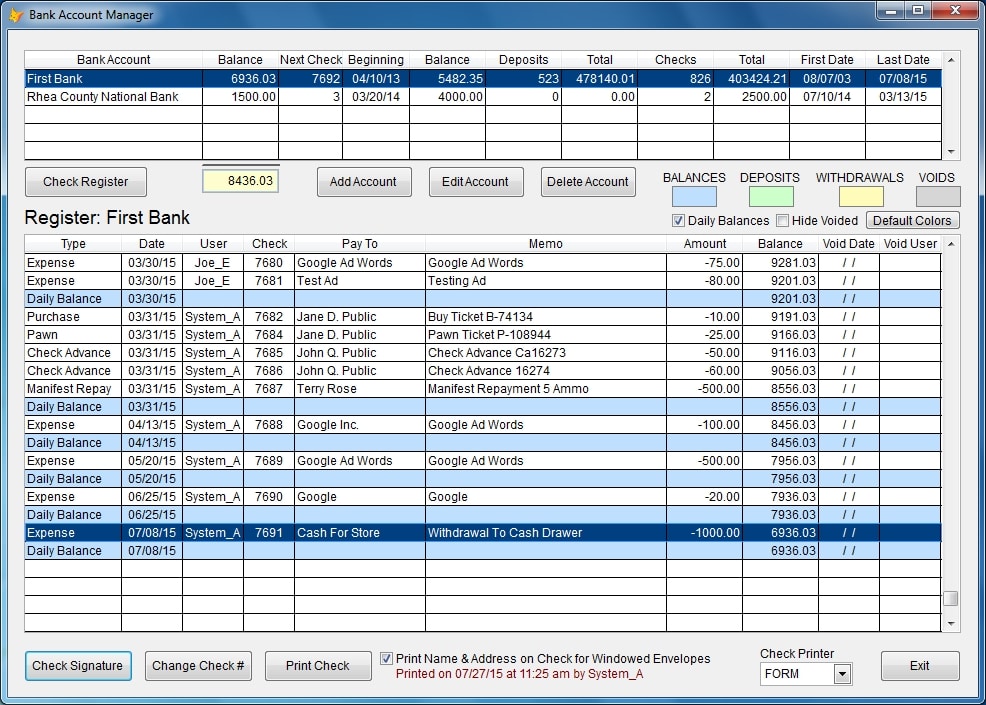
Task: Edit the First Bank account
Action: click(476, 181)
